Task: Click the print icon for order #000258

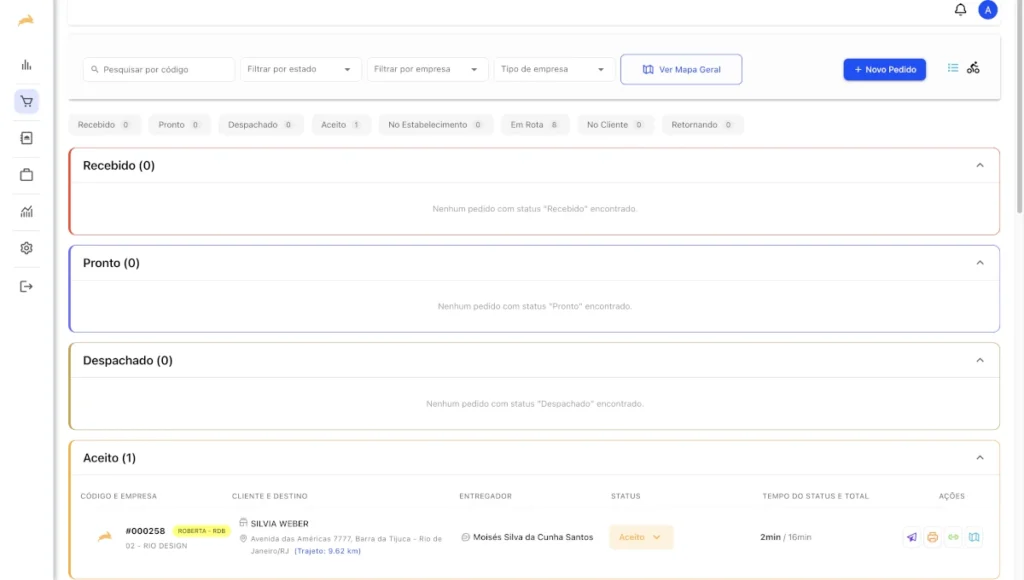Action: click(933, 537)
